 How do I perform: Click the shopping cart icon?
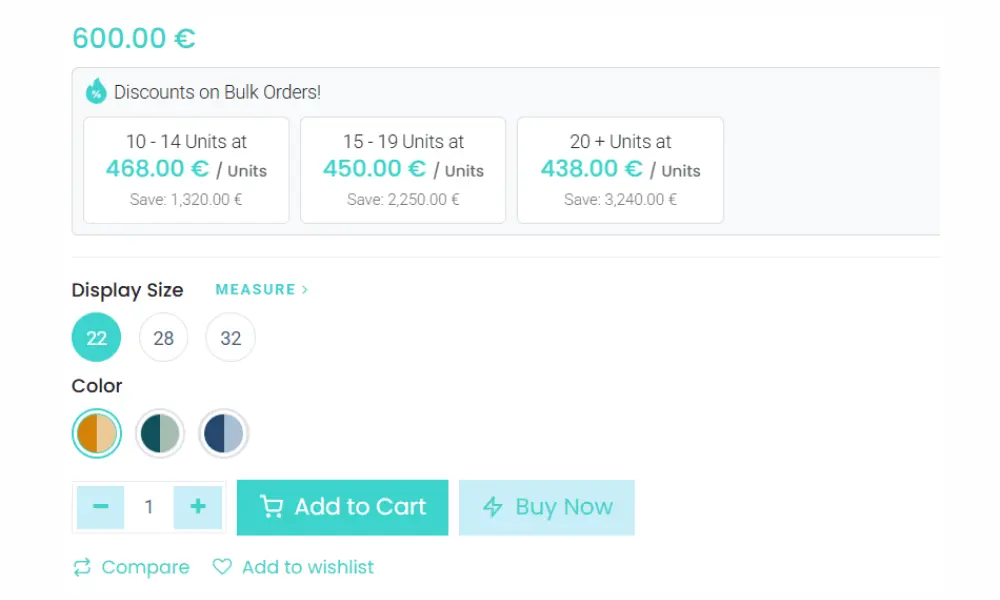pos(271,507)
